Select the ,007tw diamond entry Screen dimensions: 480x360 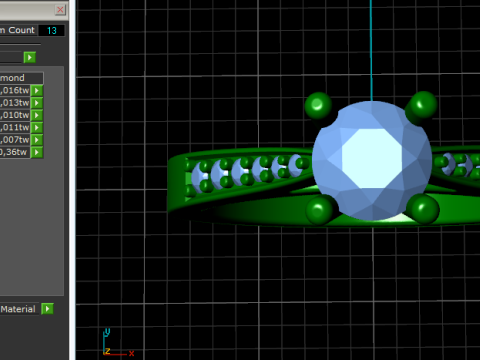15,140
